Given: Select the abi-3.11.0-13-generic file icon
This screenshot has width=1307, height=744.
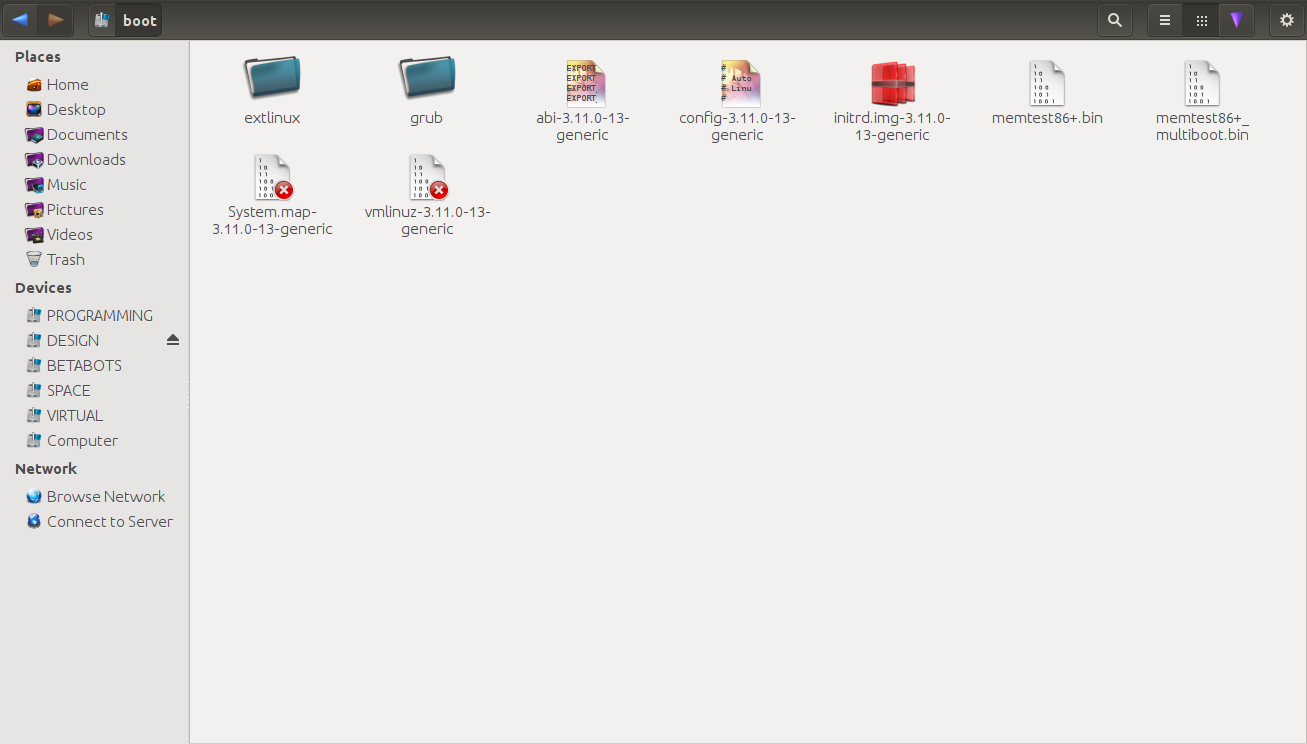Looking at the screenshot, I should click(583, 84).
